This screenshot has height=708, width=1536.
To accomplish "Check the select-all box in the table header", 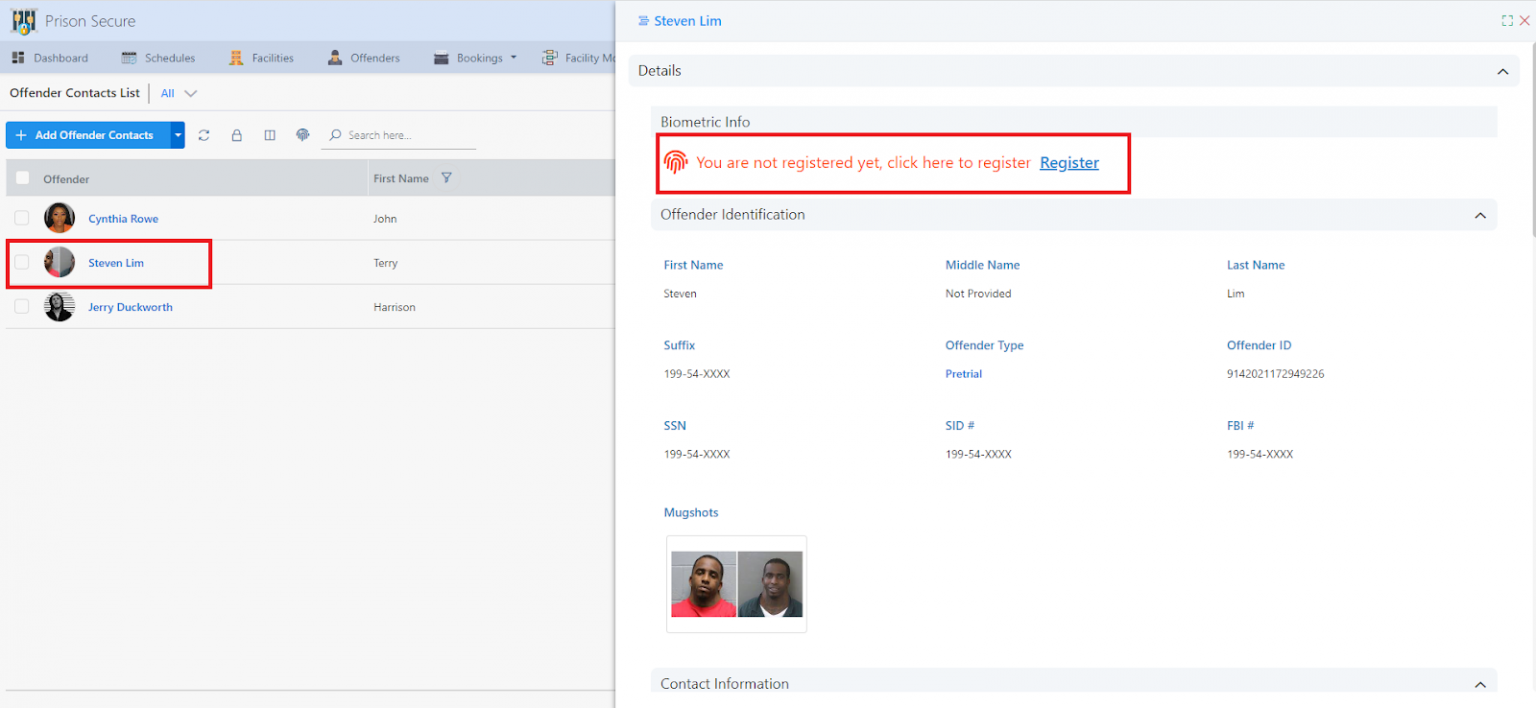I will 21,177.
